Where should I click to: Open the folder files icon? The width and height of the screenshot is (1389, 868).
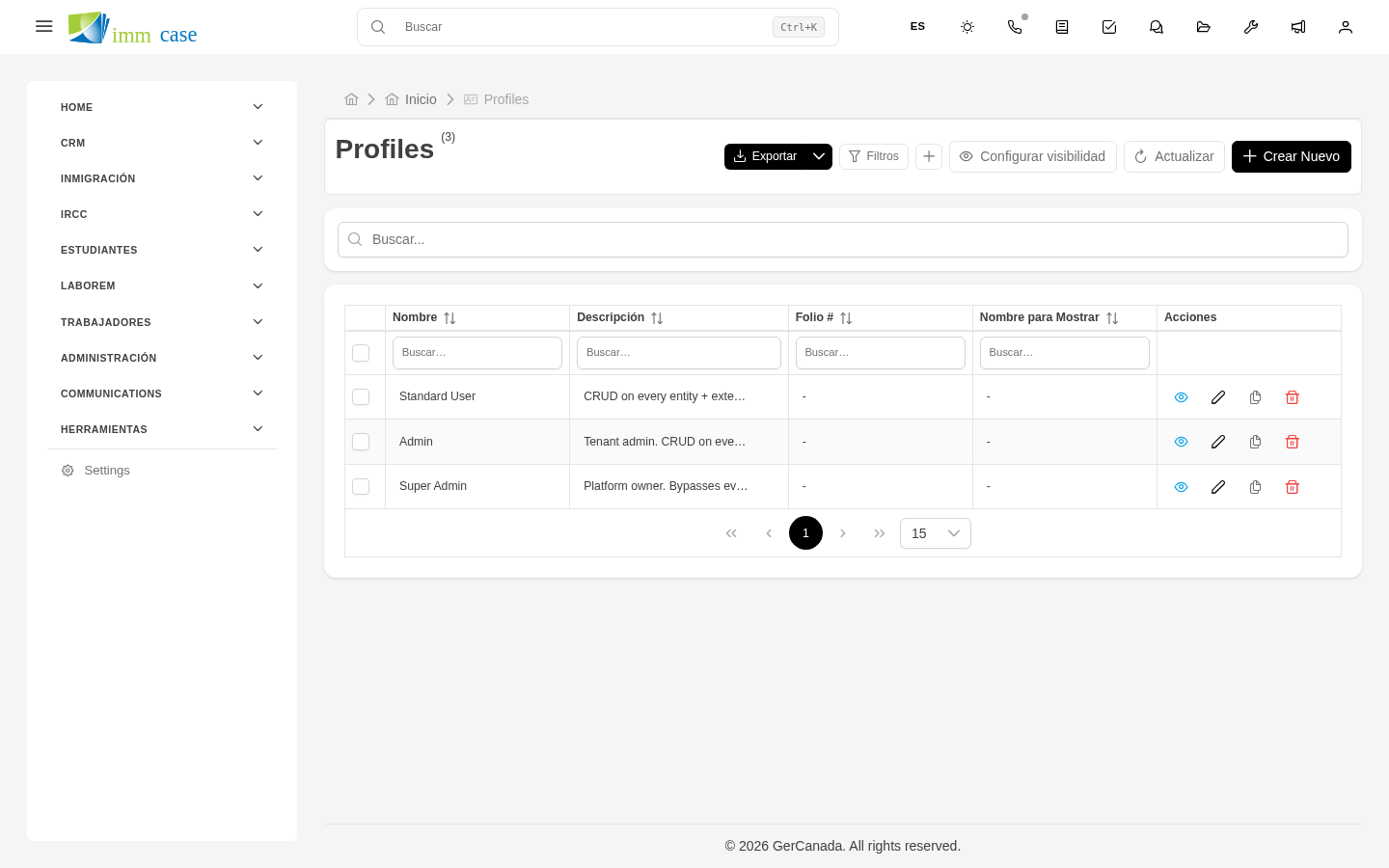[x=1204, y=27]
